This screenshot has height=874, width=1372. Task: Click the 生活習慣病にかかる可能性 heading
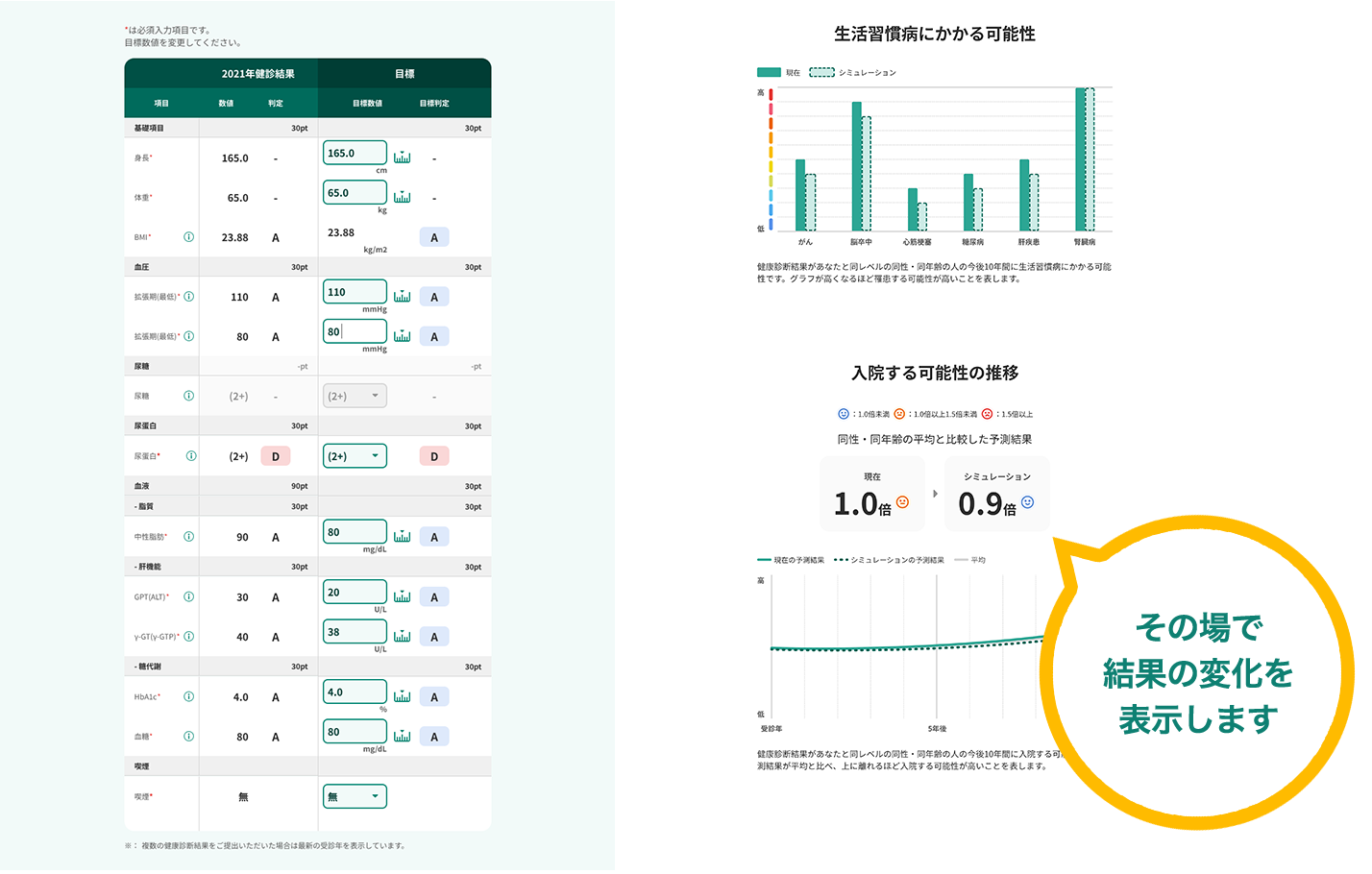[x=934, y=34]
